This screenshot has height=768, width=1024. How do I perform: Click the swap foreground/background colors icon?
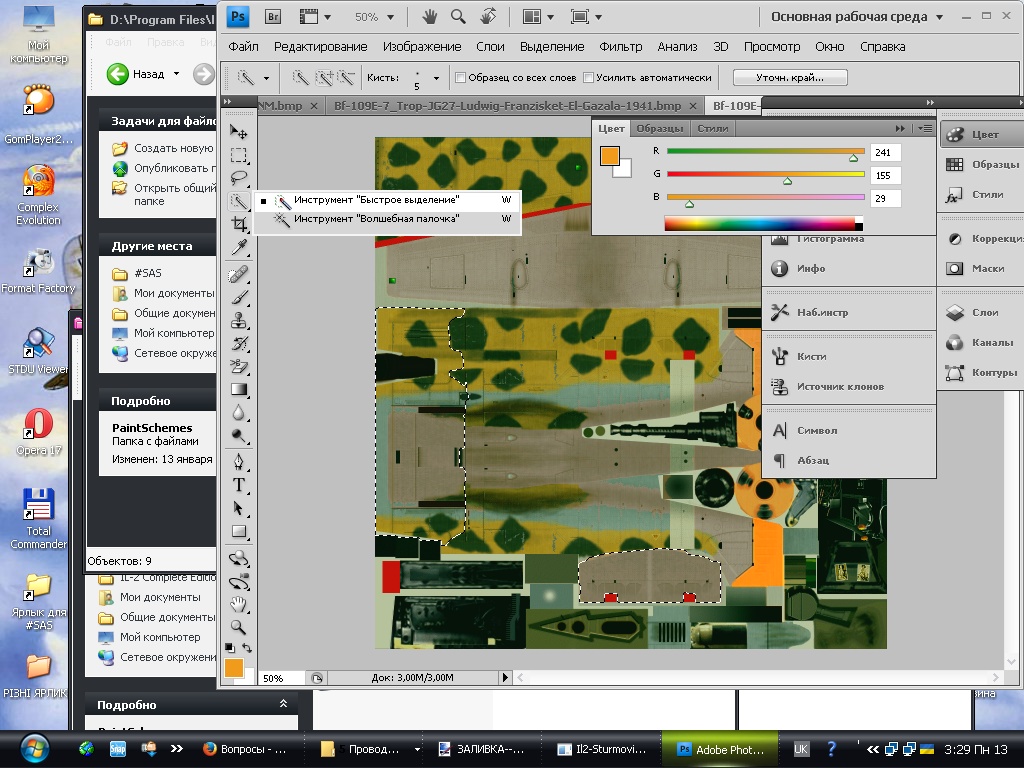[x=247, y=648]
